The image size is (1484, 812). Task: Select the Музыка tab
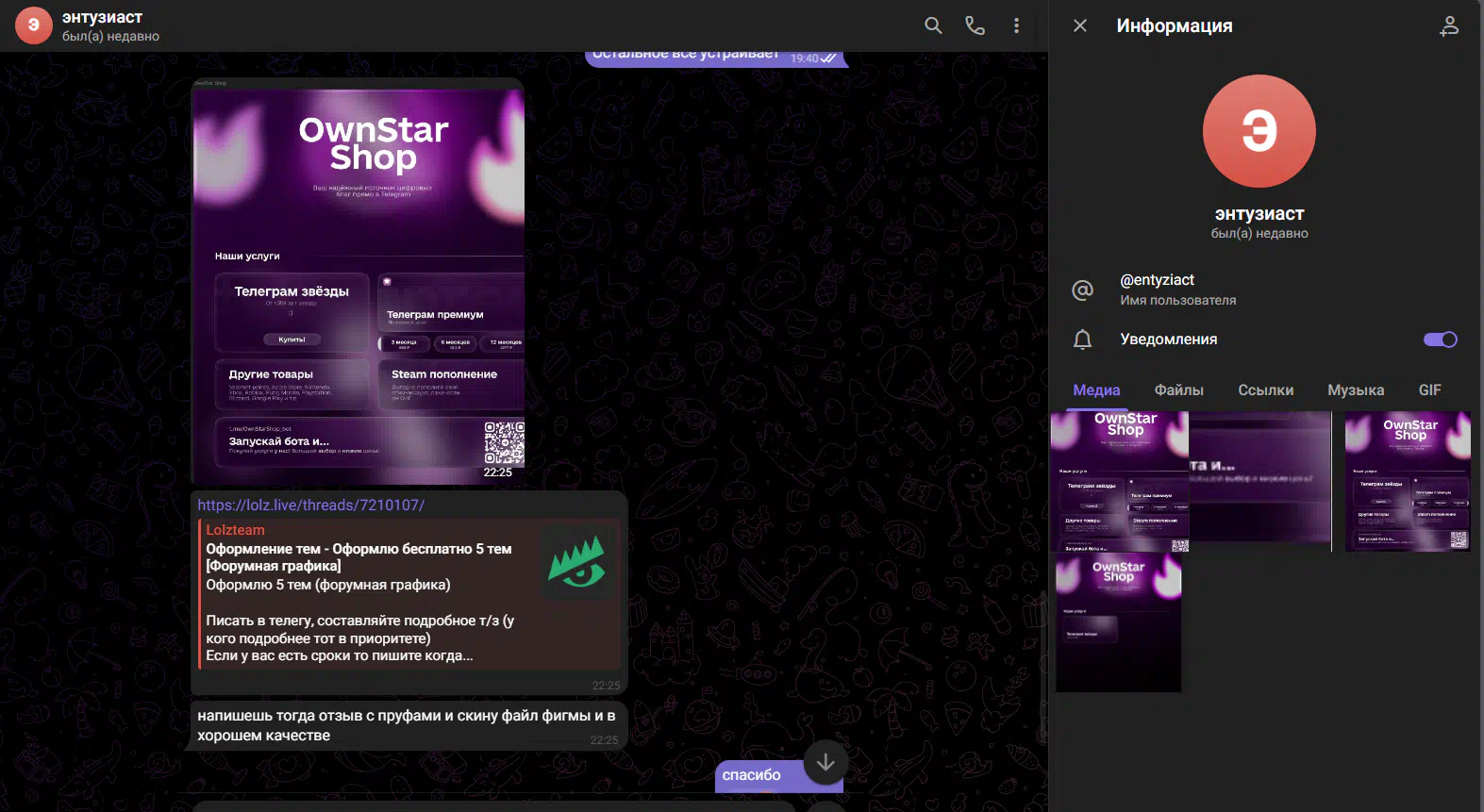click(1355, 390)
